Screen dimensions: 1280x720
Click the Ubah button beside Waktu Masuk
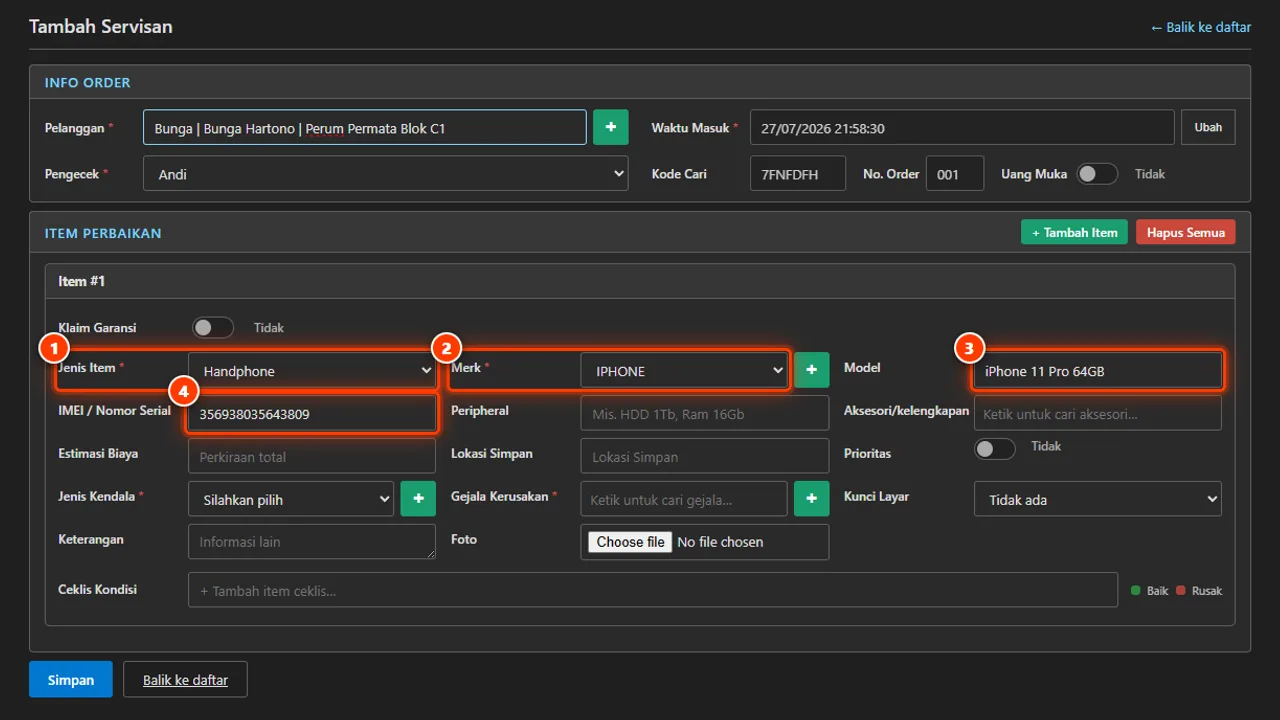[x=1208, y=127]
